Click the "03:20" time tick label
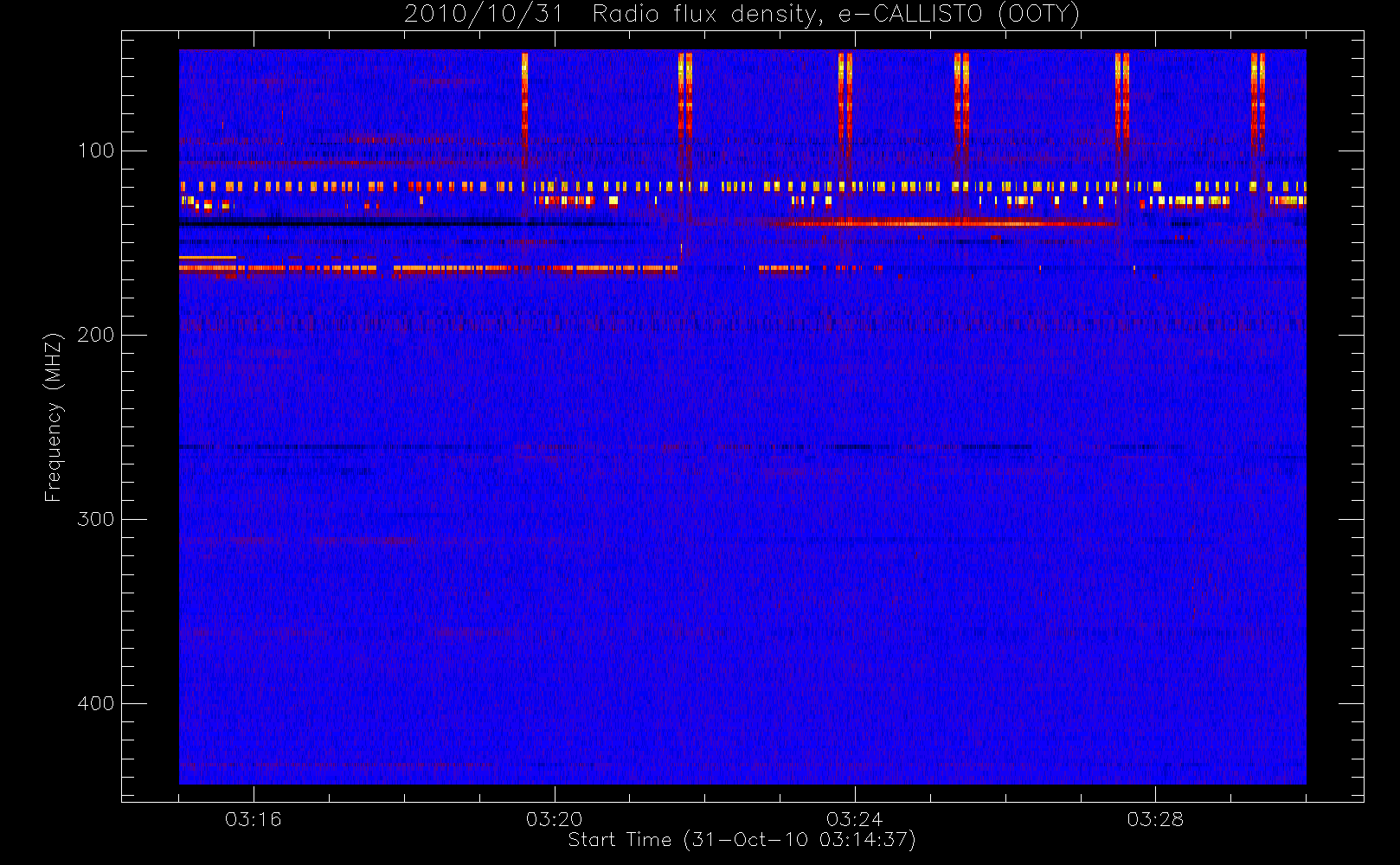The image size is (1400, 865). click(x=554, y=819)
